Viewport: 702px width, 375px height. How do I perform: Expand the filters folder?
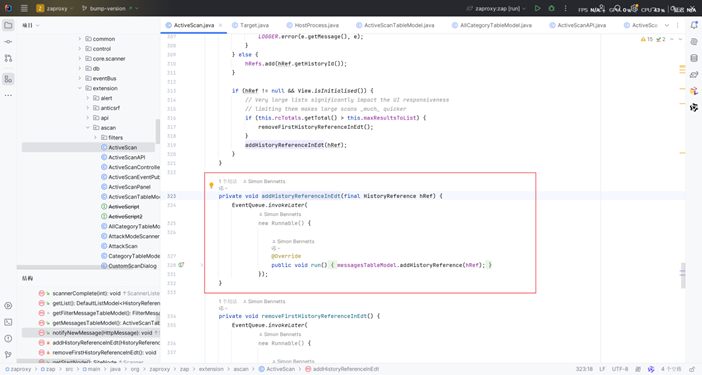pyautogui.click(x=95, y=137)
